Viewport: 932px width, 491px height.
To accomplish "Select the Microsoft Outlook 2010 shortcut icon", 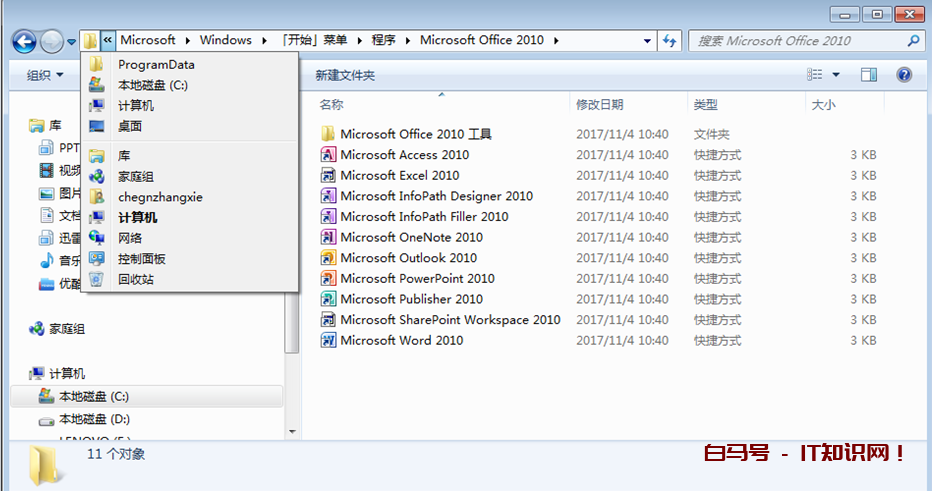I will pyautogui.click(x=328, y=258).
